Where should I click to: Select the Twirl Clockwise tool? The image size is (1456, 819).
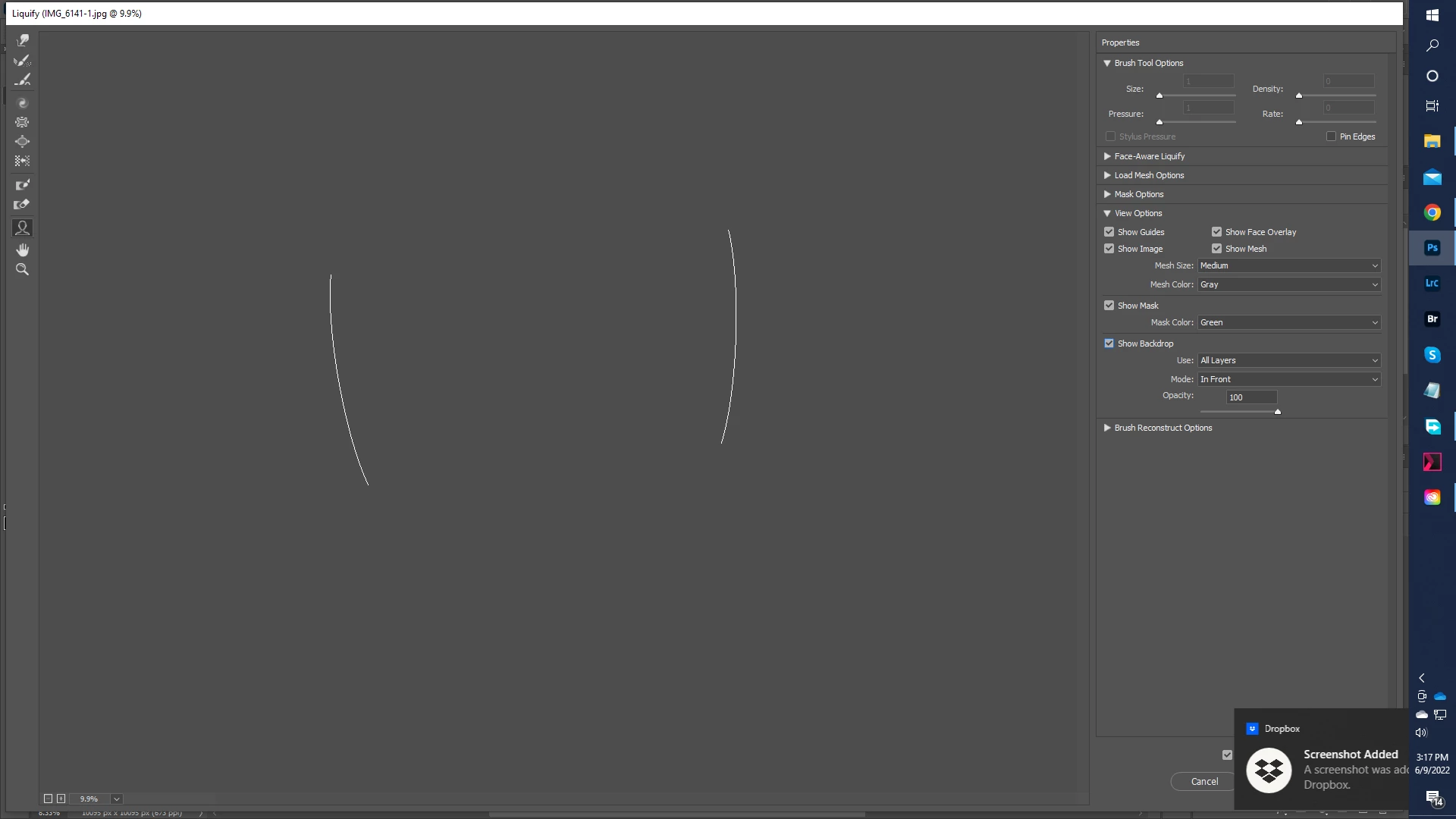[23, 103]
